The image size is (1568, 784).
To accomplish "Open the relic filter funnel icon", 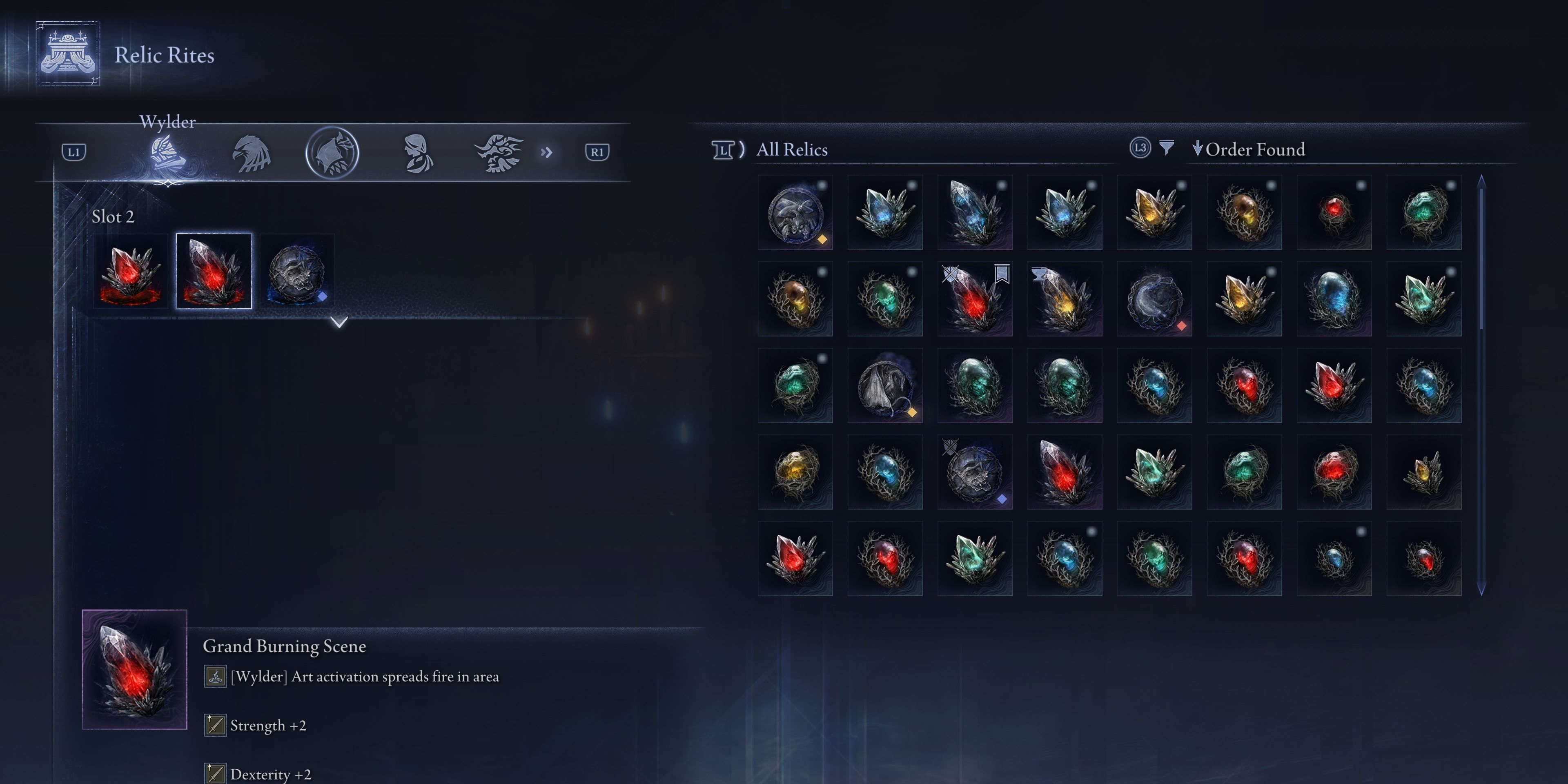I will (x=1166, y=148).
